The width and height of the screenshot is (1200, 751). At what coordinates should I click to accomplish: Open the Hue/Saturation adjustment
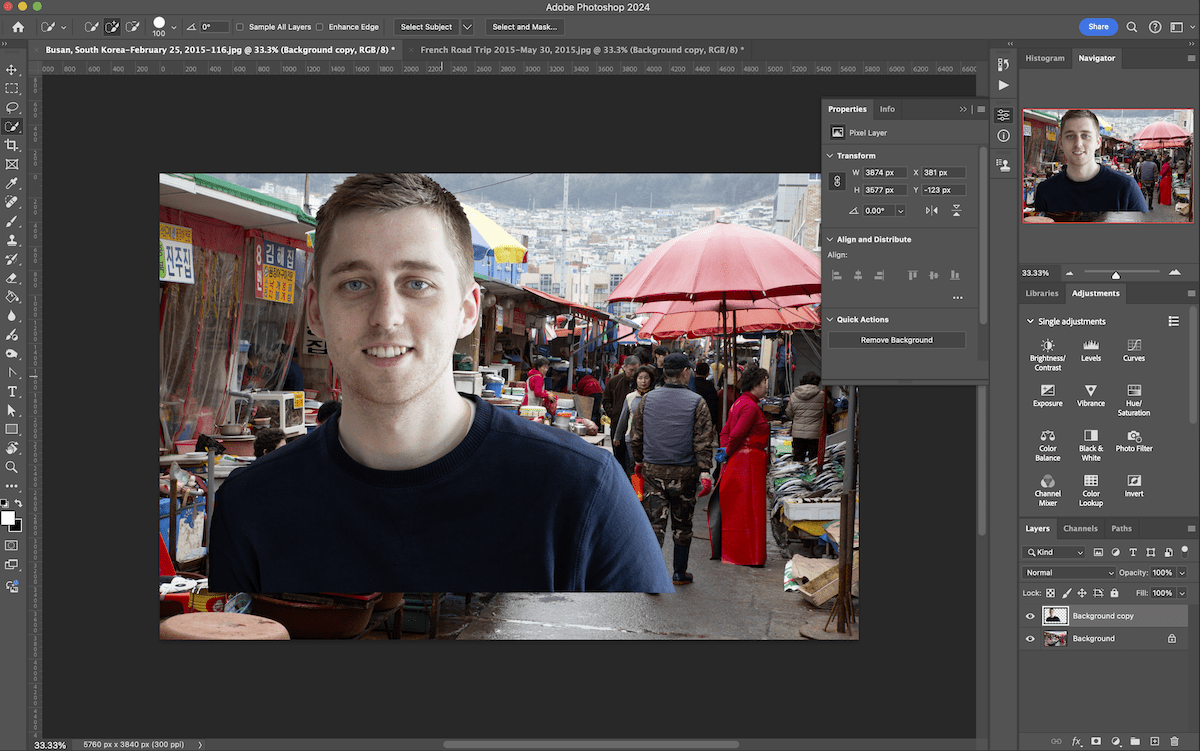pyautogui.click(x=1133, y=393)
